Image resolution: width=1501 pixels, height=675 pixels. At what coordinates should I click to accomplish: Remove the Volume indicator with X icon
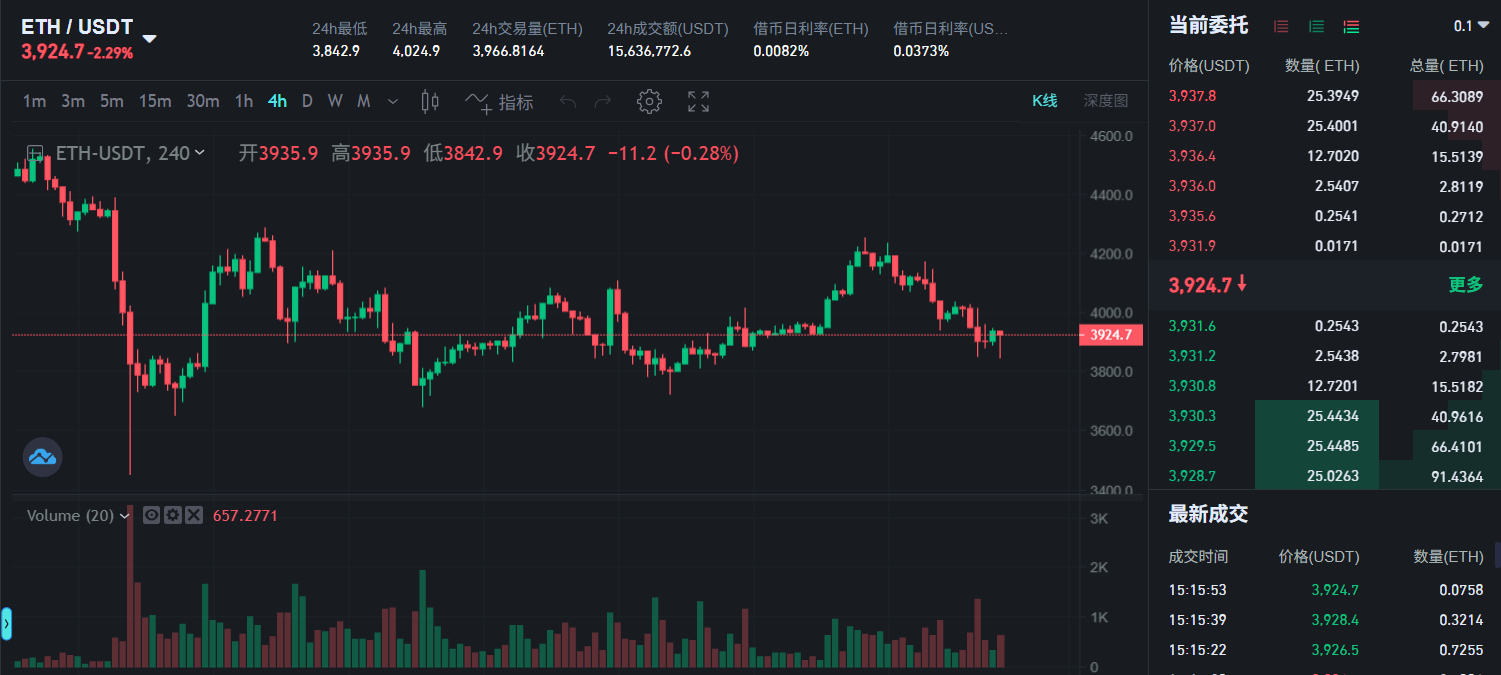(x=194, y=515)
